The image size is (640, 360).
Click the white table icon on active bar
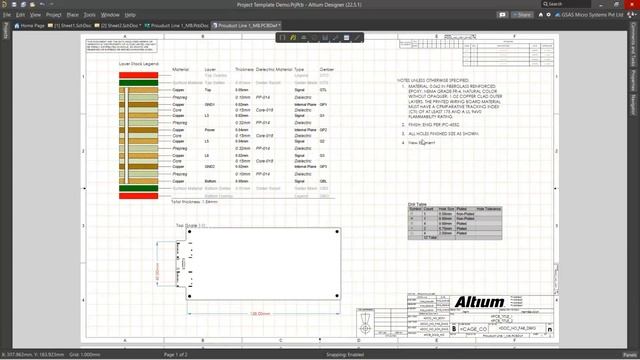point(347,38)
